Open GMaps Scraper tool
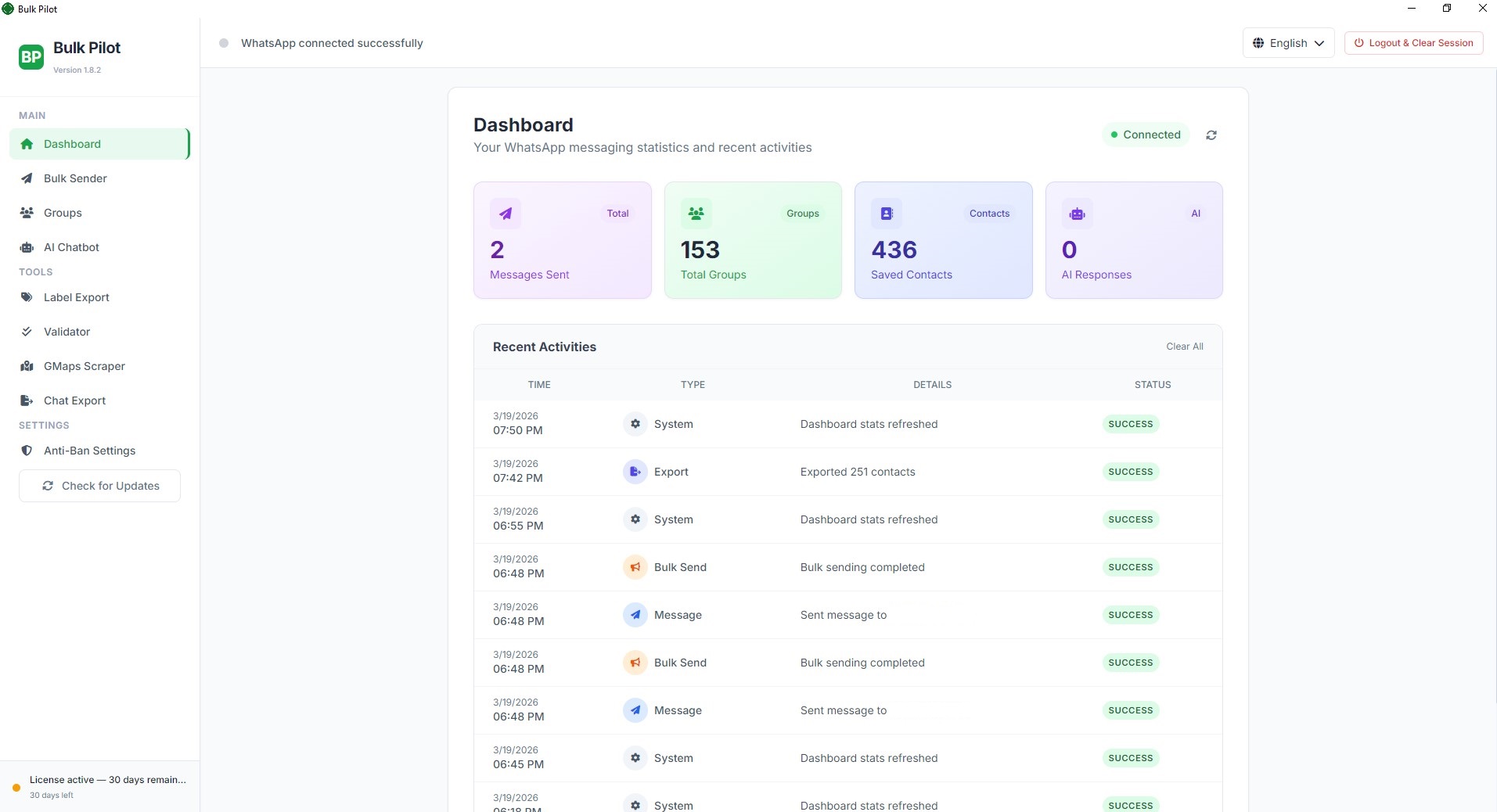Image resolution: width=1497 pixels, height=812 pixels. [84, 366]
